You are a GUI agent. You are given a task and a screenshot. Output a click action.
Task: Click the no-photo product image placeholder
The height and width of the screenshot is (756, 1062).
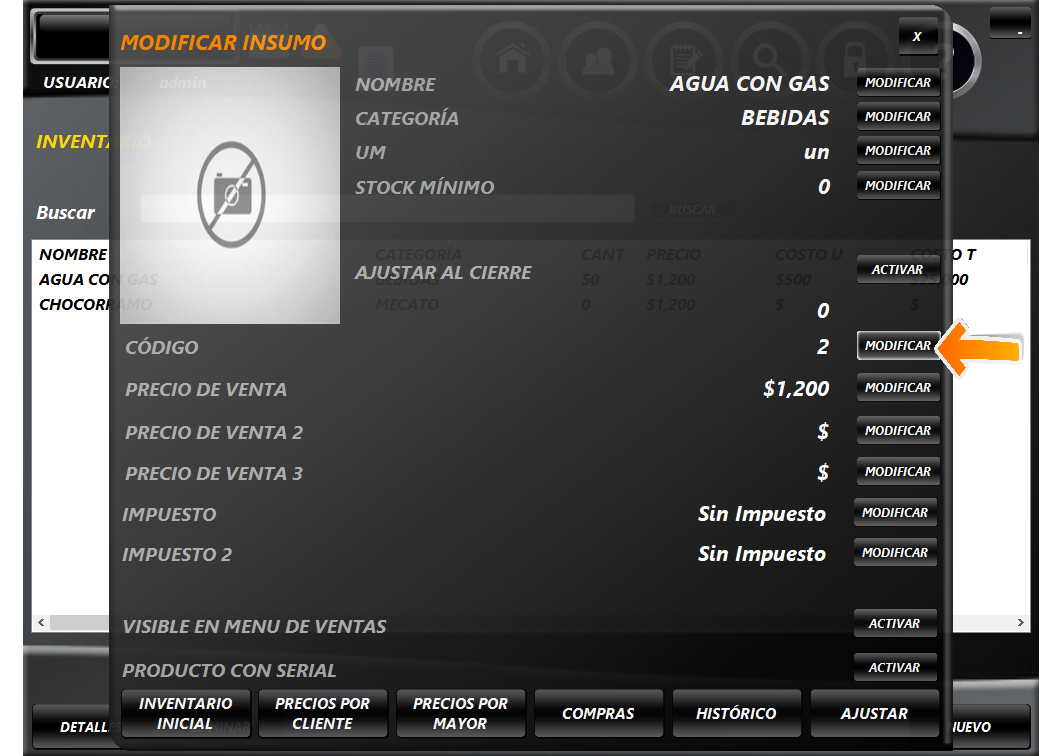[230, 195]
